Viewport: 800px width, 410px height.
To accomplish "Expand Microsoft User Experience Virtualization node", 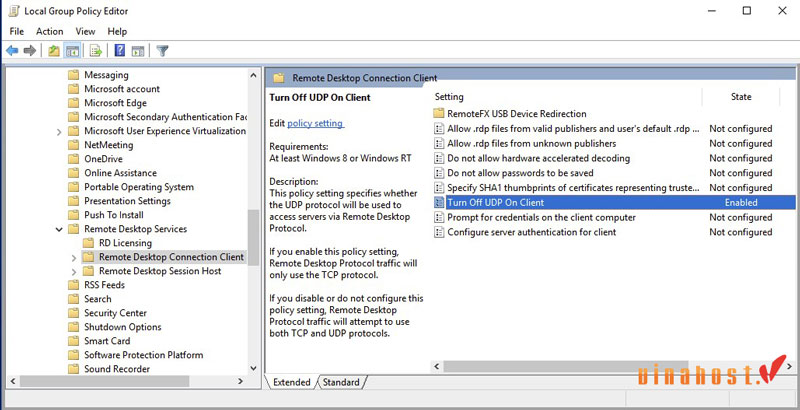I will 59,131.
